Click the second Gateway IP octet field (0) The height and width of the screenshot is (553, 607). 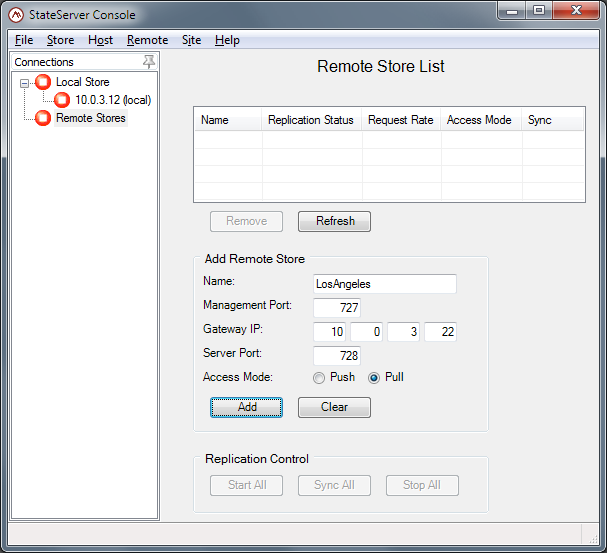pyautogui.click(x=367, y=332)
